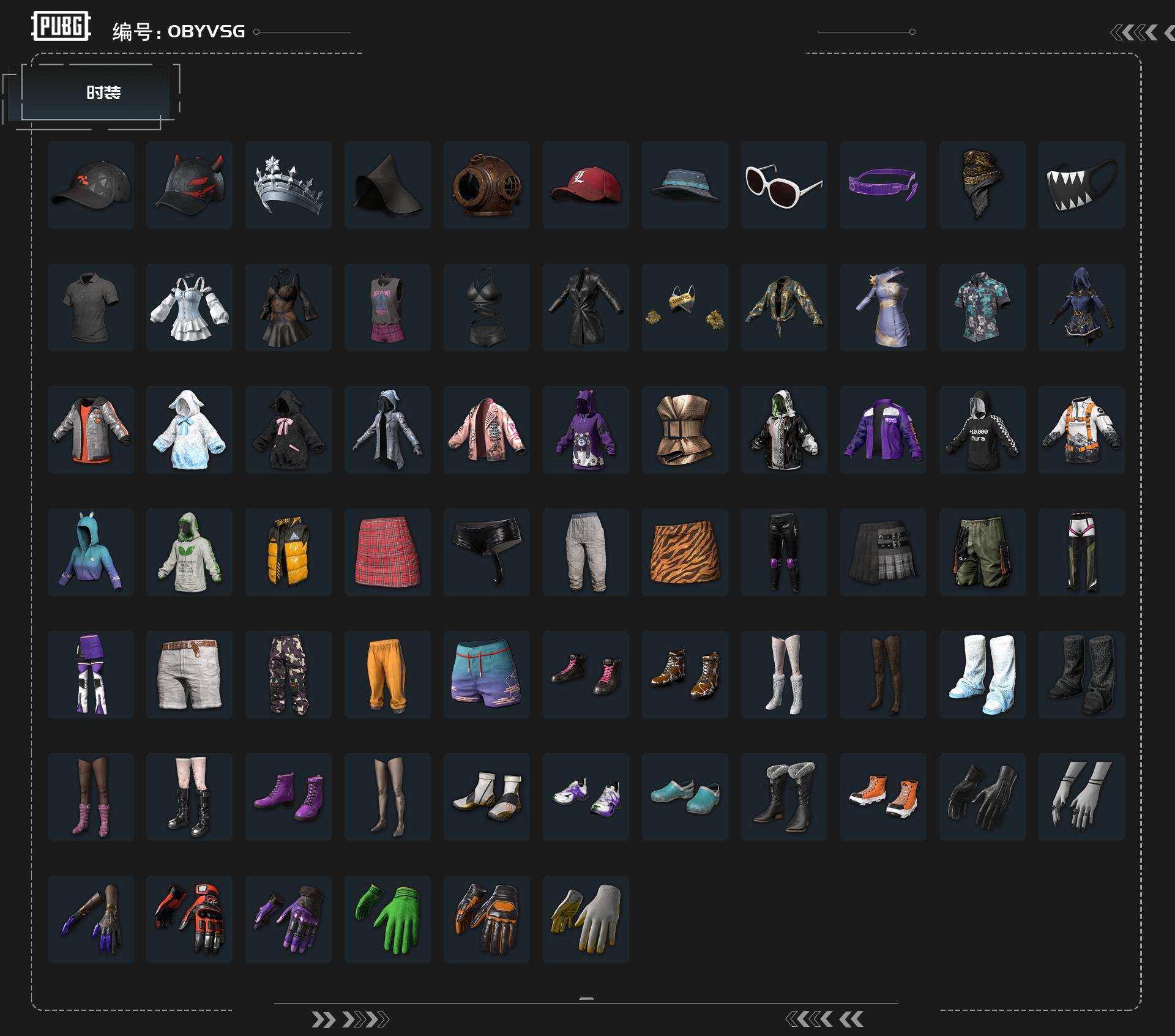Select the purple and white racing jacket
Image resolution: width=1175 pixels, height=1036 pixels.
coord(883,430)
